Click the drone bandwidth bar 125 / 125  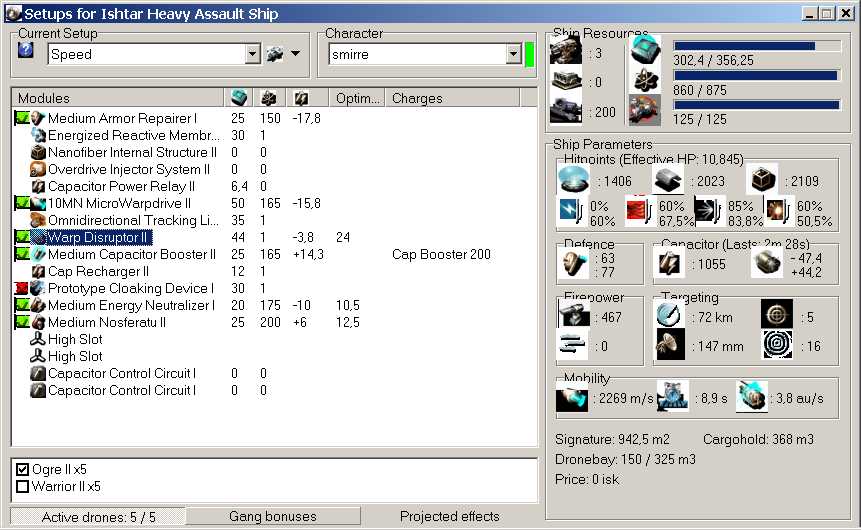[757, 104]
